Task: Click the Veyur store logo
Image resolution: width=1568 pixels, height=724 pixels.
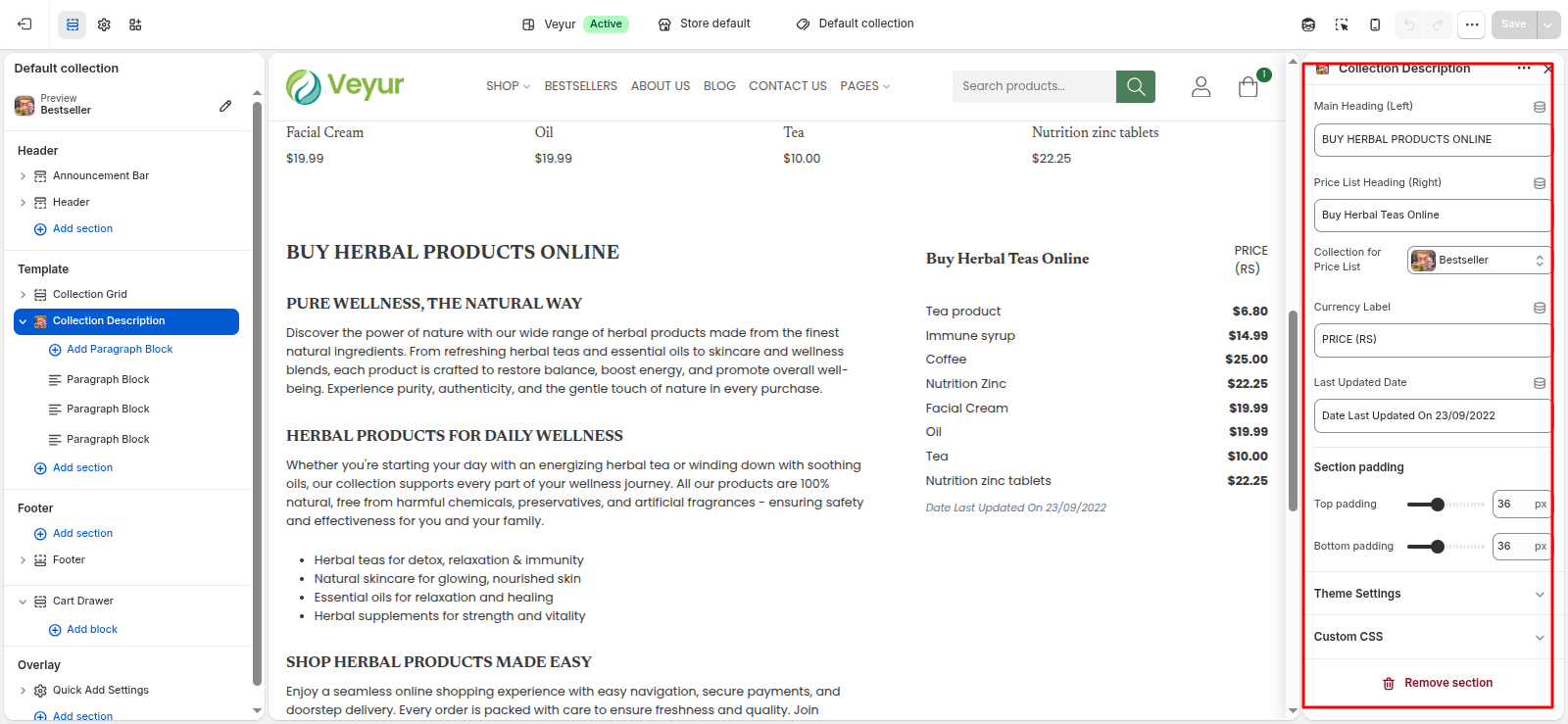Action: 345,86
